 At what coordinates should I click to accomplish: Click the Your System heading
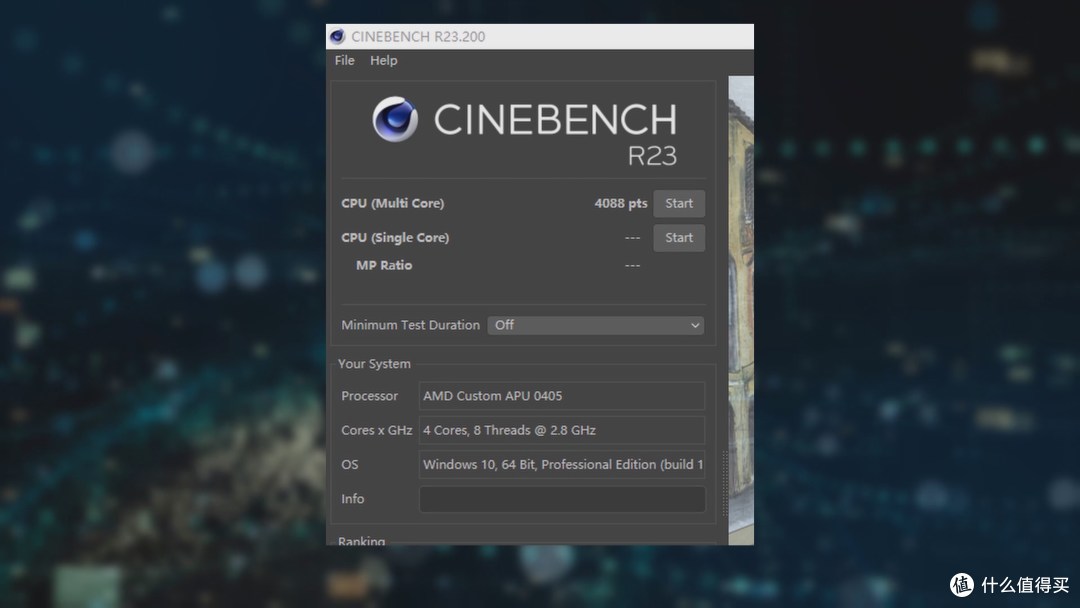(374, 364)
